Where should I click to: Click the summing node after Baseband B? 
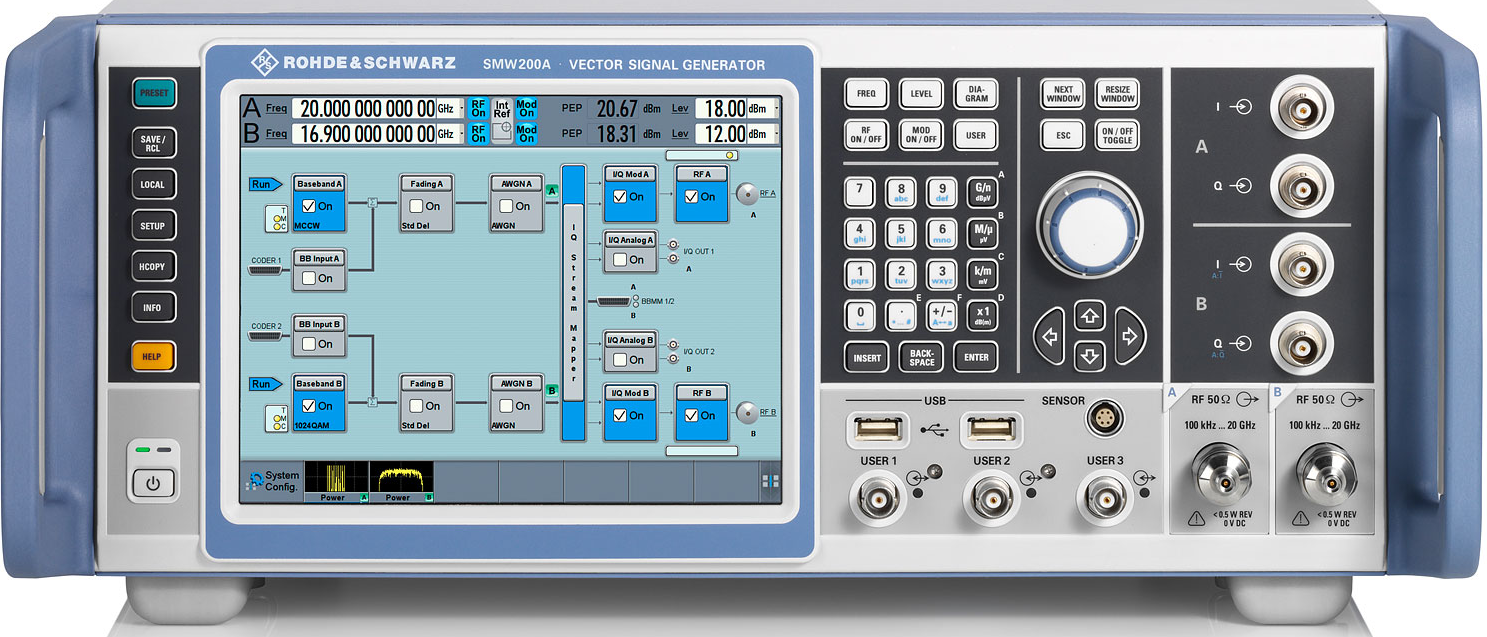pos(373,403)
